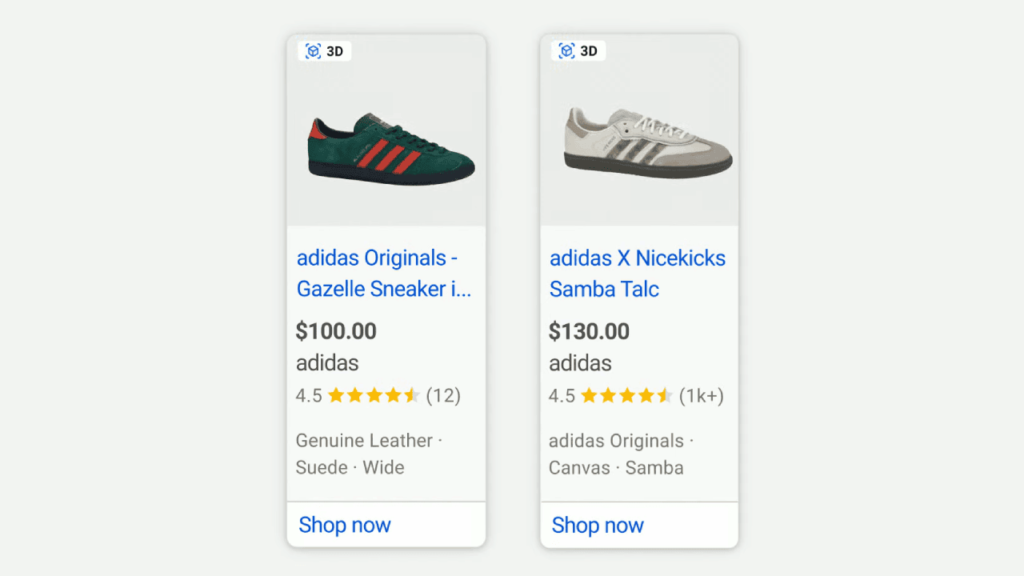Click the (12) reviews count for the Gazelle

coord(446,395)
